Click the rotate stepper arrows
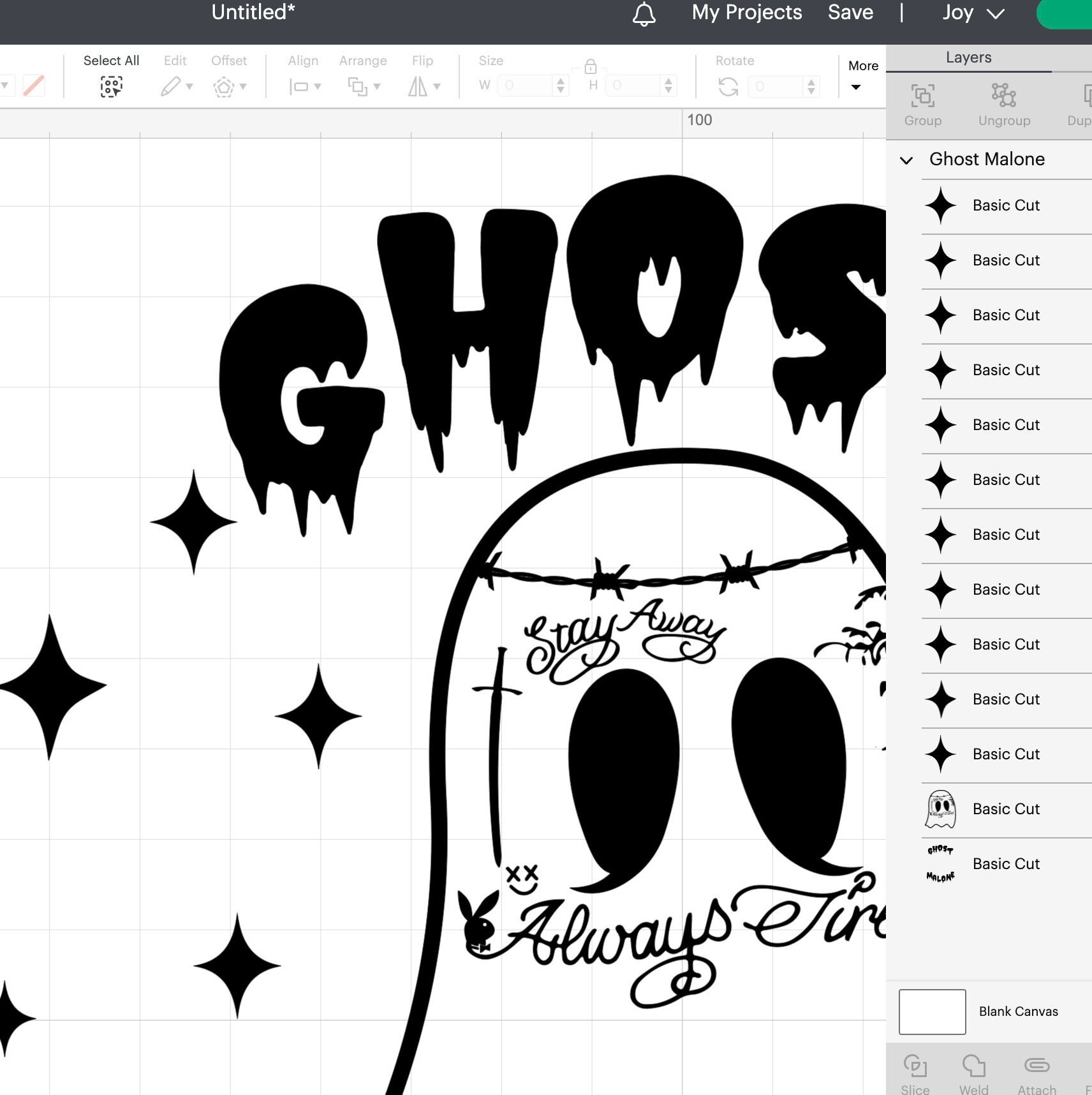This screenshot has width=1092, height=1095. point(811,86)
